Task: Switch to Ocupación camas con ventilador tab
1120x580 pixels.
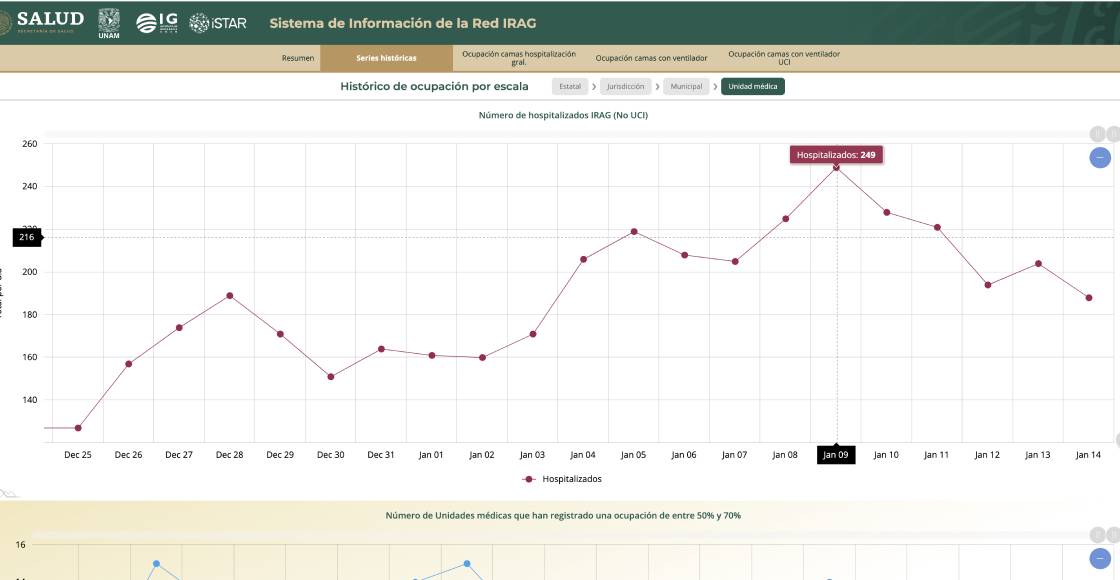Action: 651,58
